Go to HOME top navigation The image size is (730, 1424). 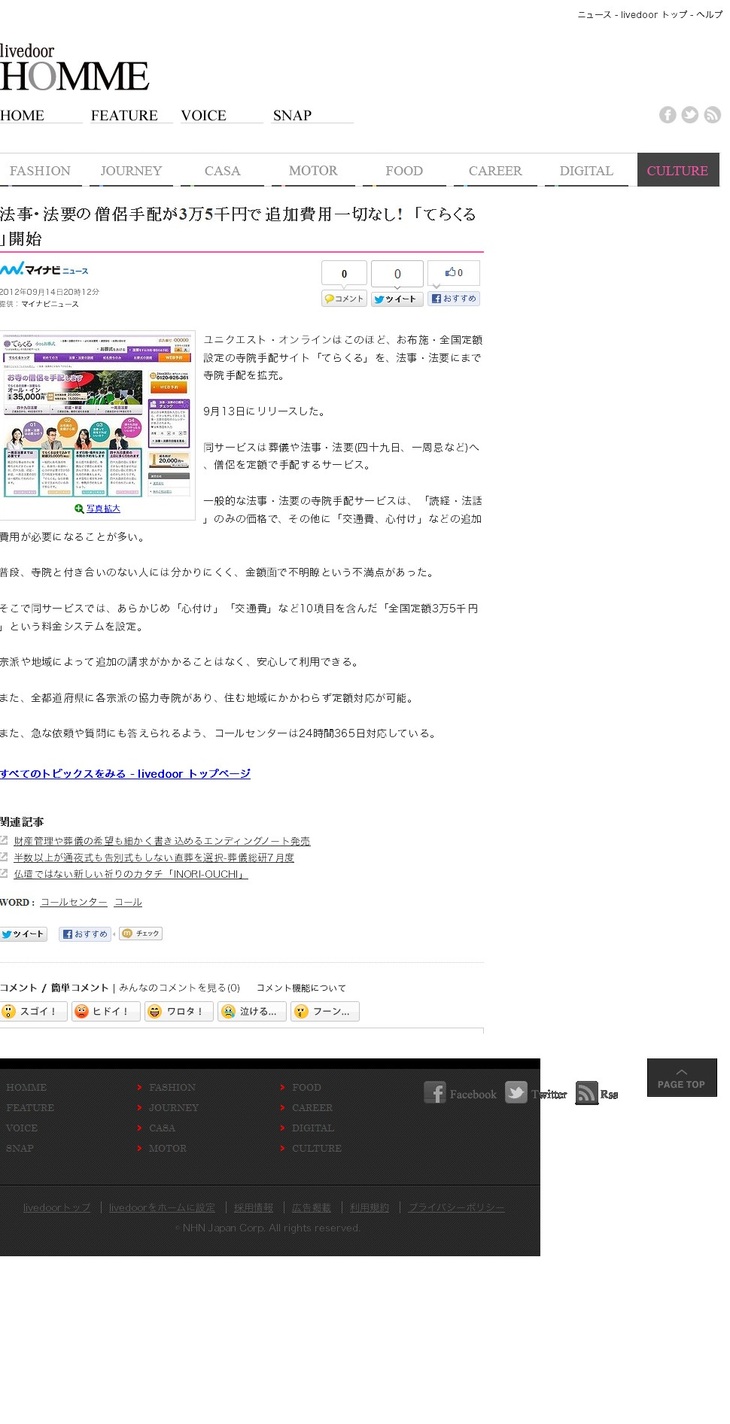40,116
